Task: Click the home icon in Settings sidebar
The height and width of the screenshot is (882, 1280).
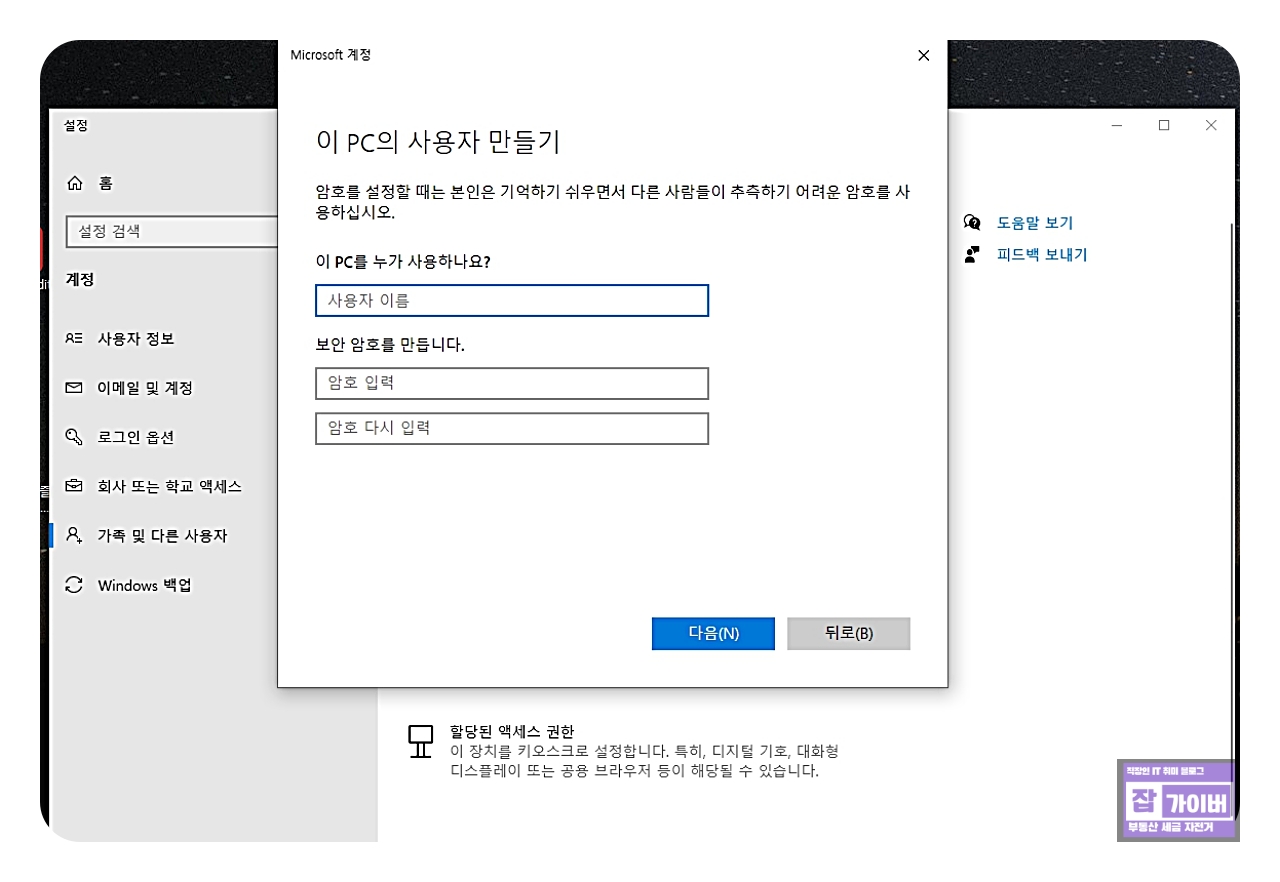Action: click(74, 183)
